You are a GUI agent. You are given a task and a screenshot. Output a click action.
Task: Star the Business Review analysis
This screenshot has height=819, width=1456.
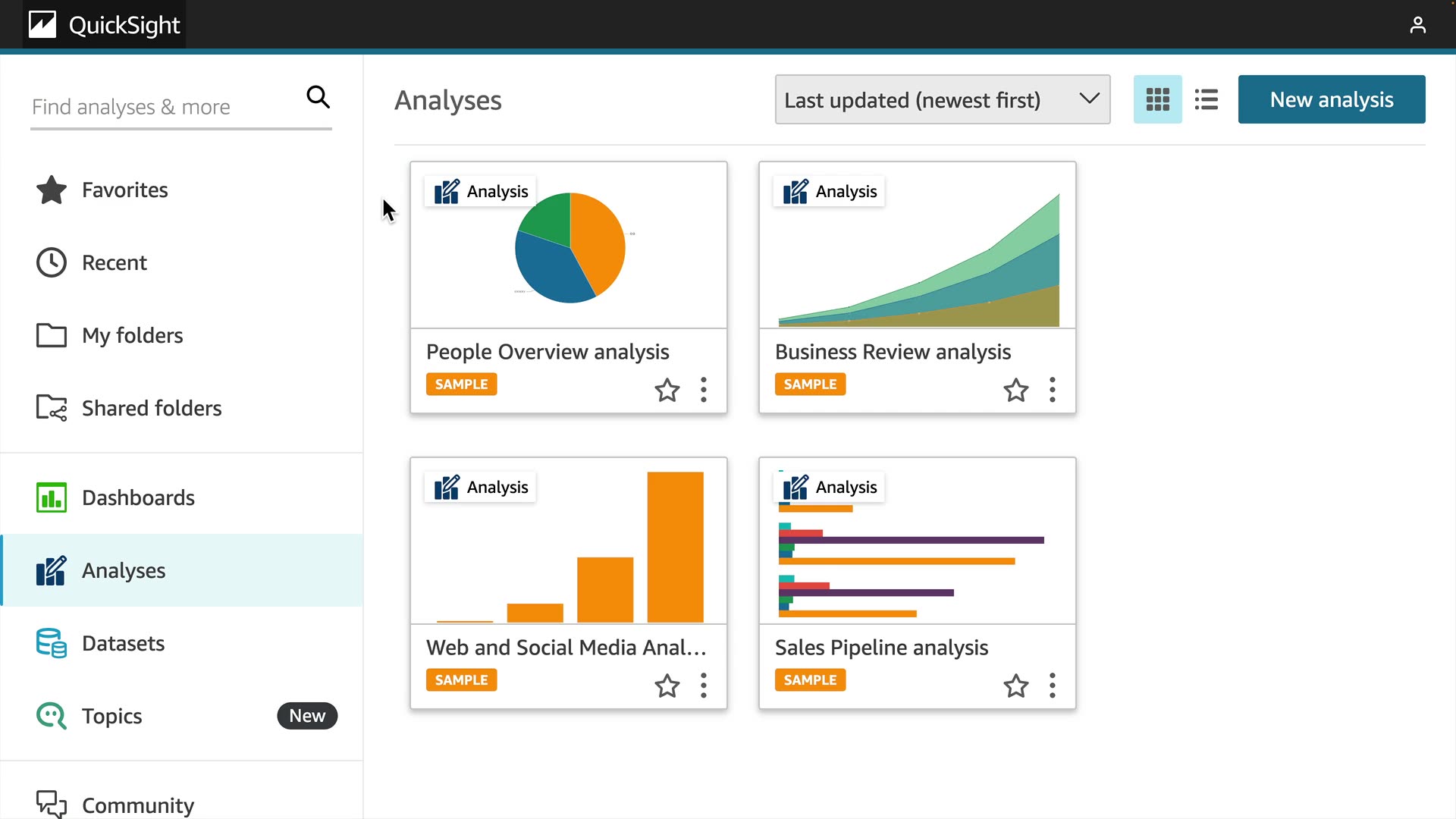click(x=1016, y=390)
